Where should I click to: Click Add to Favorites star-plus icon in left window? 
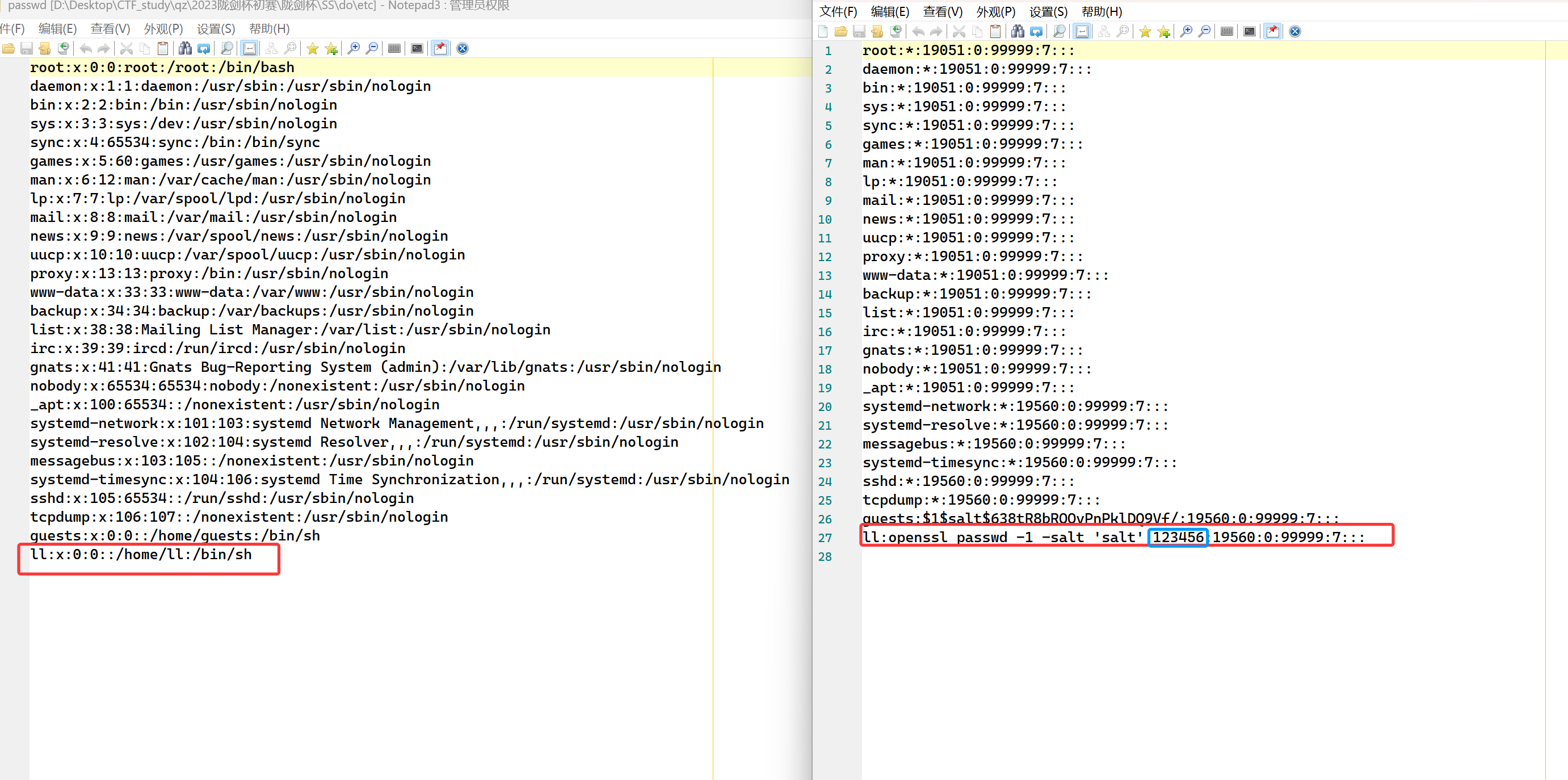point(331,49)
